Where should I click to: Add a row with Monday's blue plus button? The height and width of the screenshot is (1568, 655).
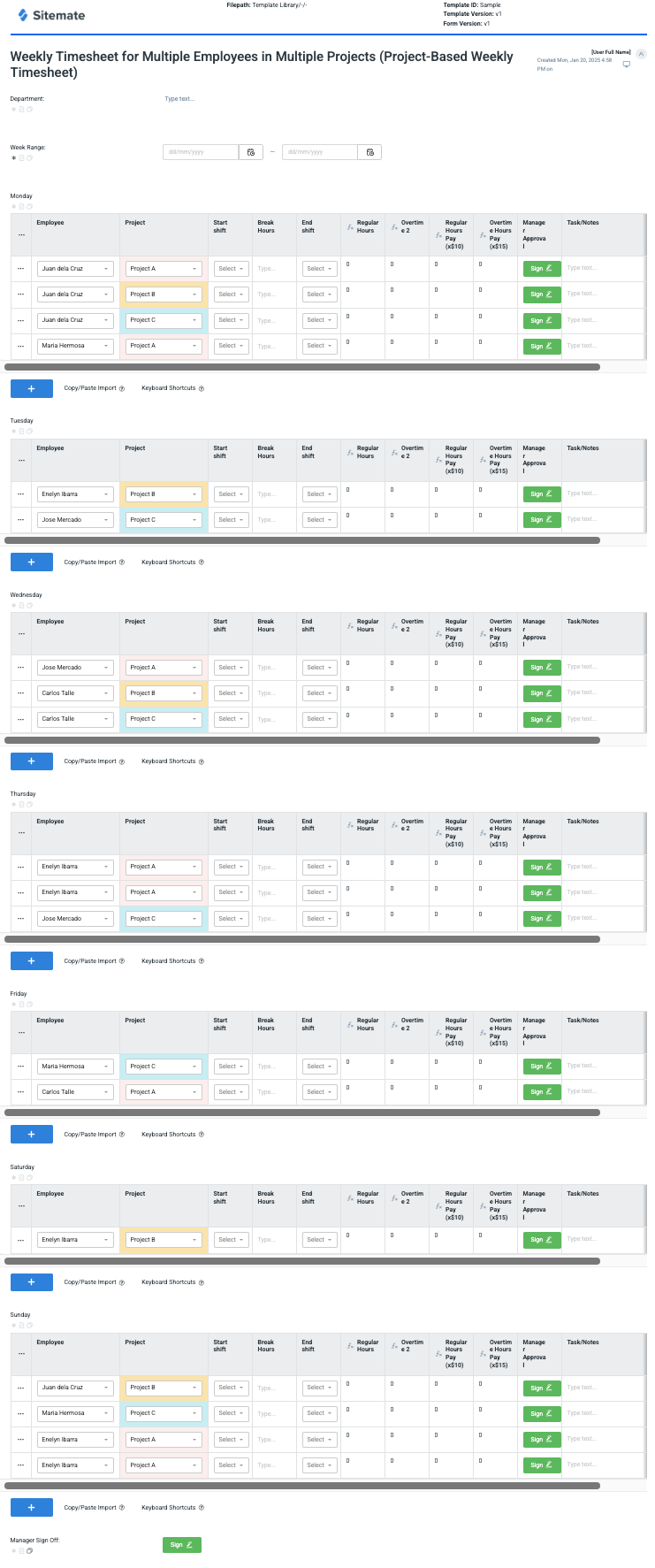pyautogui.click(x=32, y=388)
